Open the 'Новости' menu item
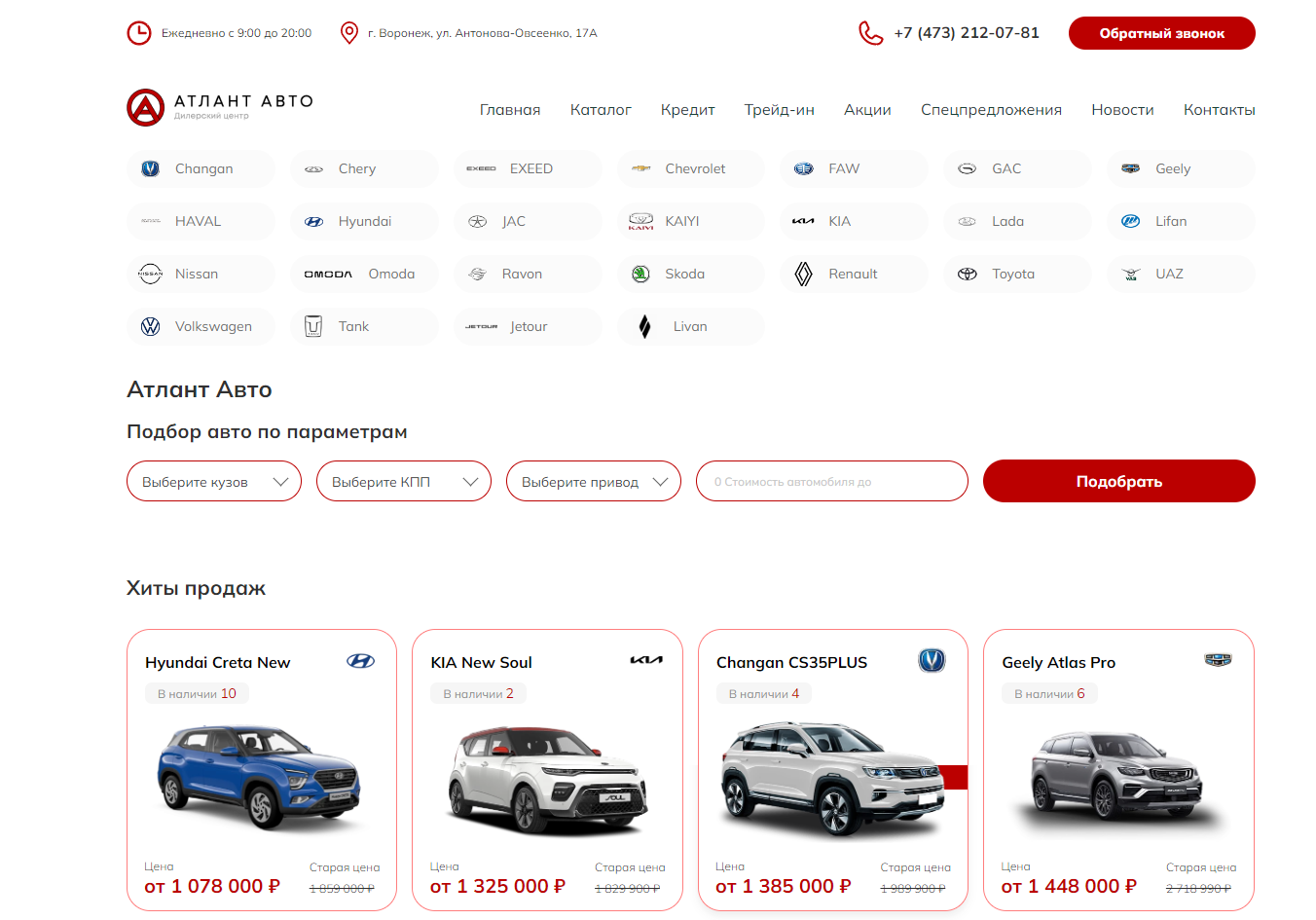This screenshot has width=1316, height=920. [1122, 110]
